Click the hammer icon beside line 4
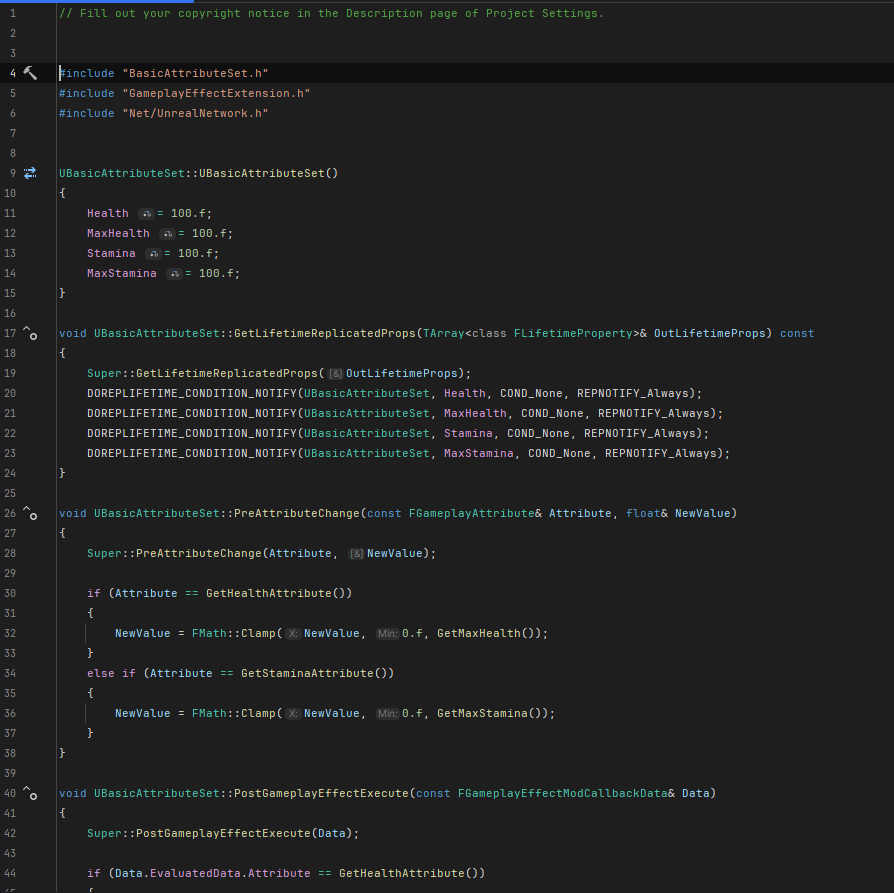The image size is (894, 893). 30,72
